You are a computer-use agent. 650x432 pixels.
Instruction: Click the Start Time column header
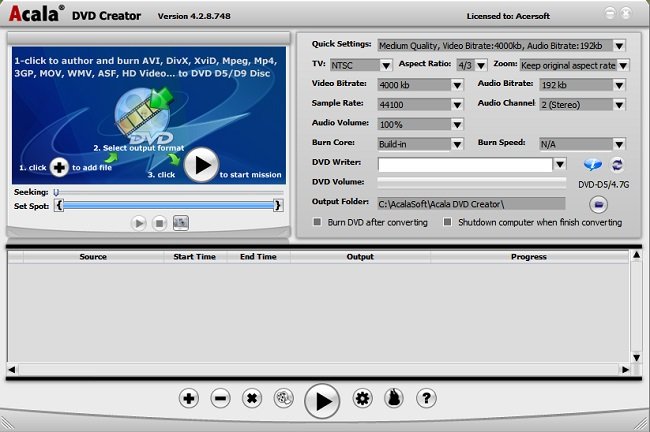(195, 257)
